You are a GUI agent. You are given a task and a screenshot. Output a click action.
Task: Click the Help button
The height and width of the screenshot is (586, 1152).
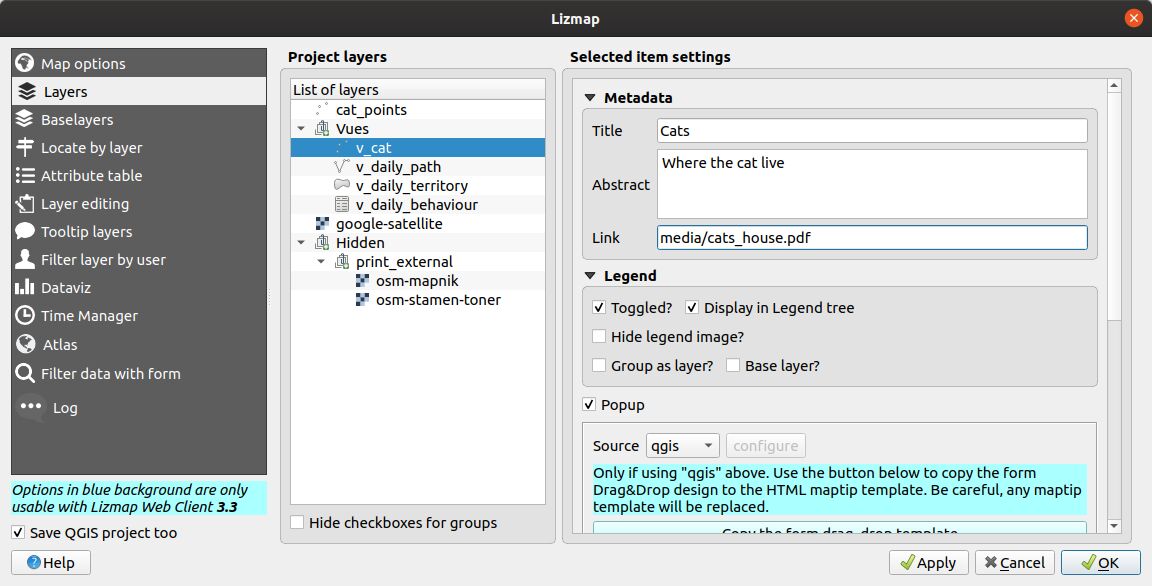[x=51, y=563]
